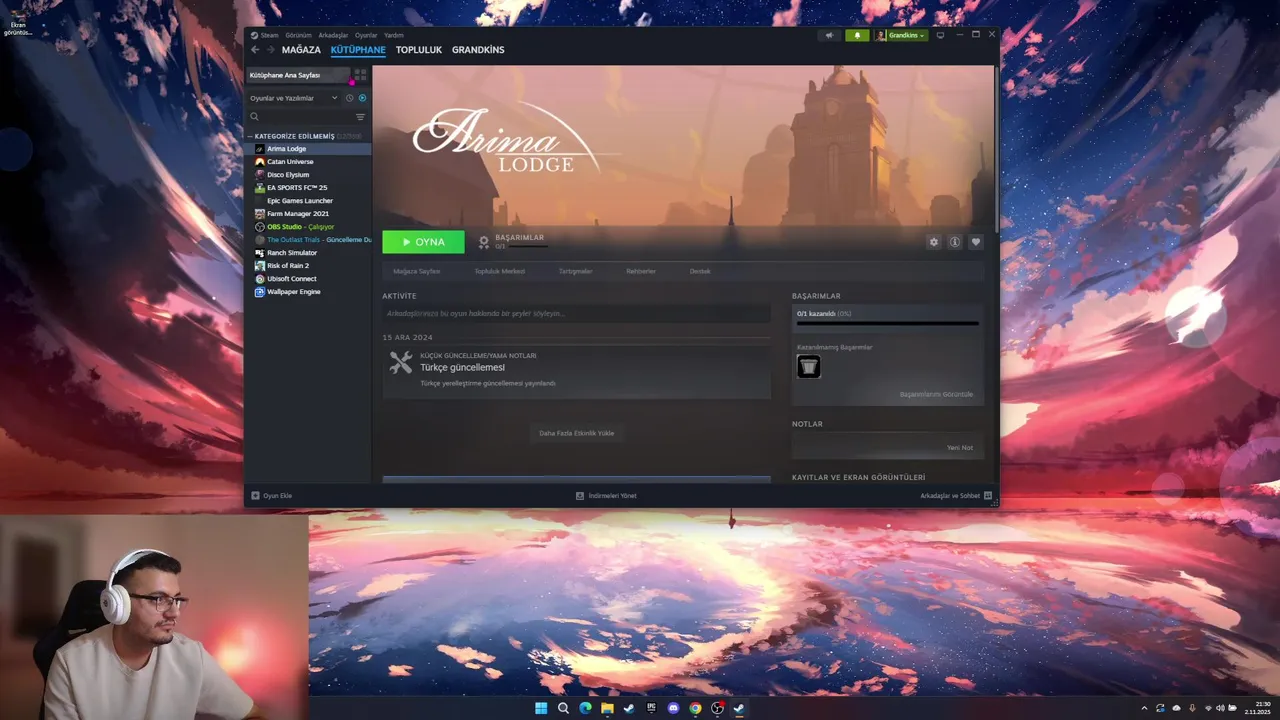
Task: Select OBS Studio in the library list
Action: click(308, 227)
